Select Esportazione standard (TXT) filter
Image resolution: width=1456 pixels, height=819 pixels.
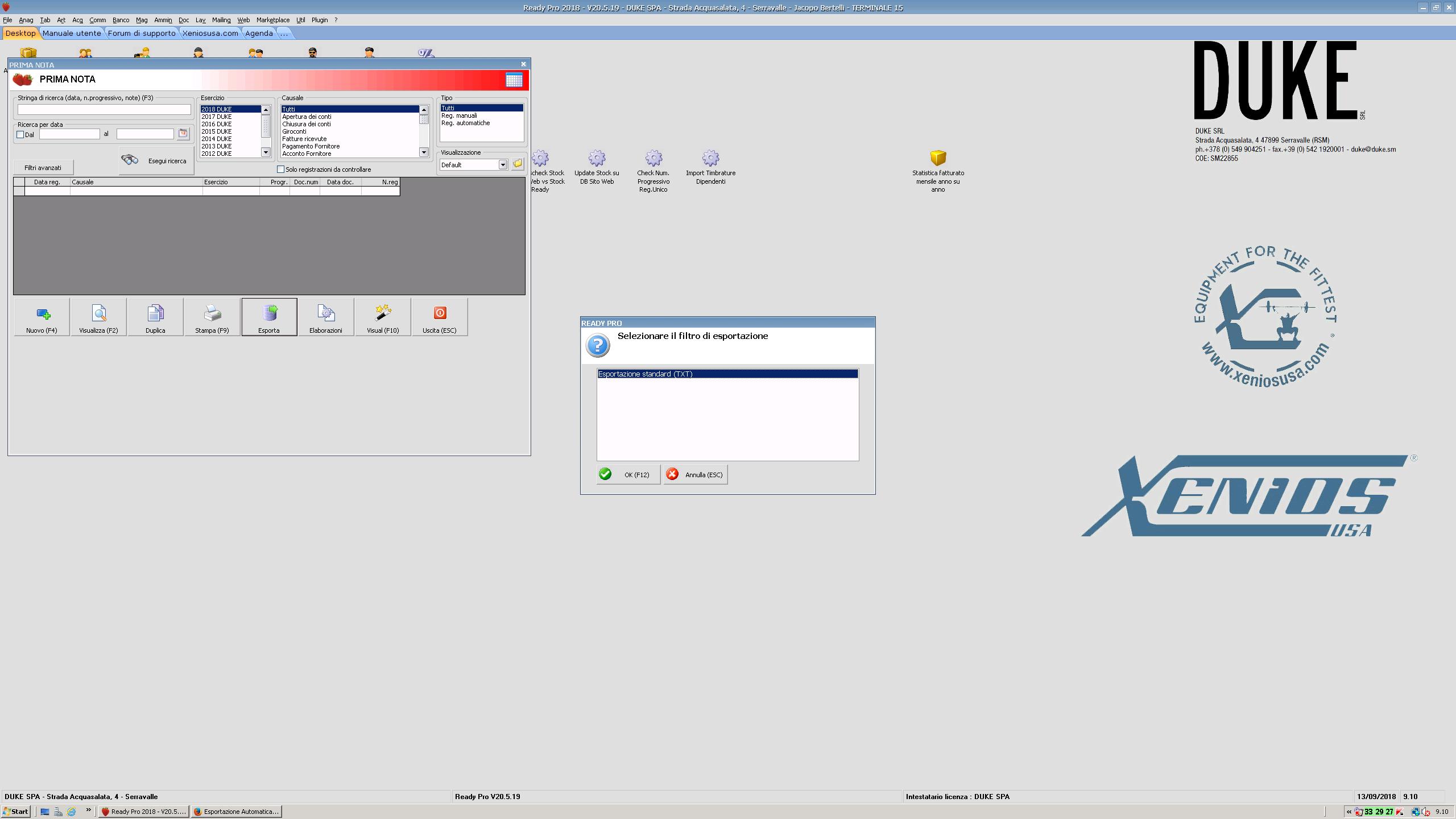point(727,374)
